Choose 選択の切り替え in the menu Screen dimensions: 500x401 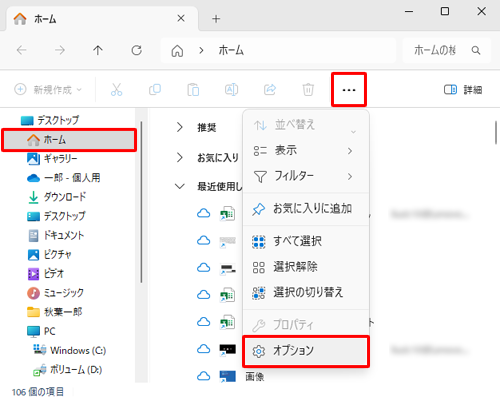[x=306, y=292]
